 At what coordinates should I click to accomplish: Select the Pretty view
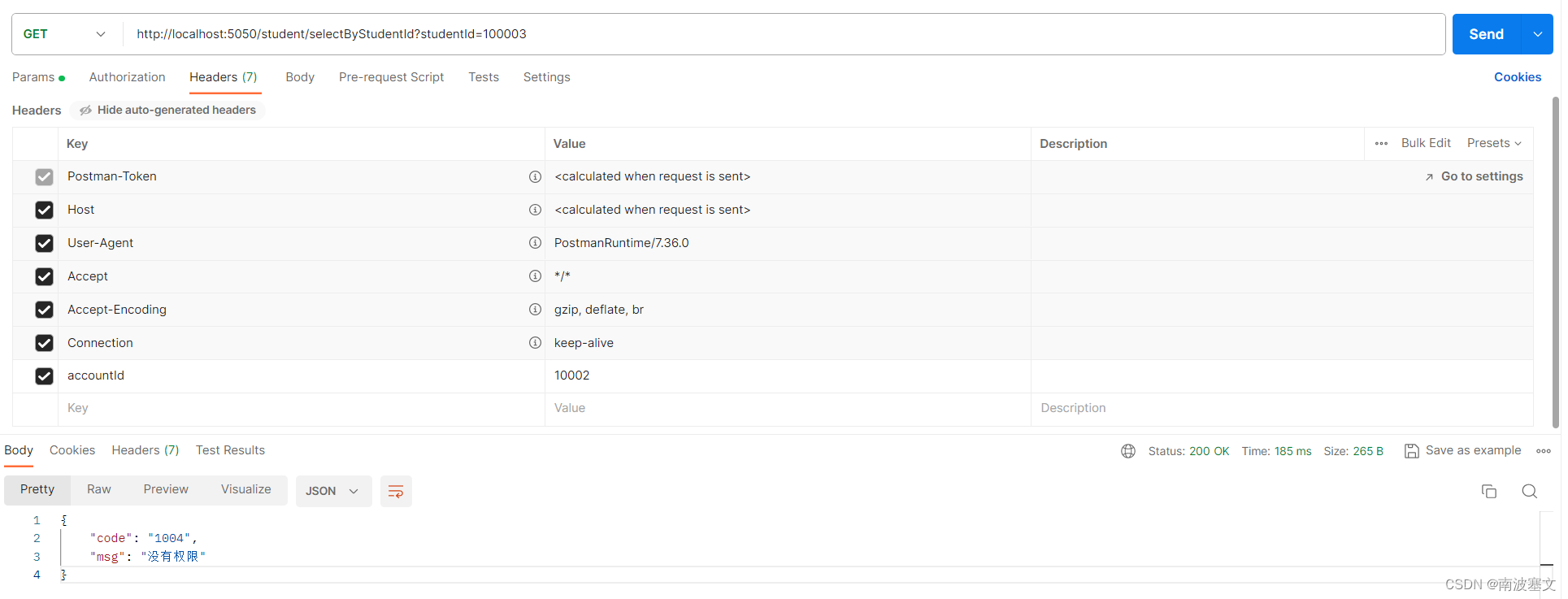pyautogui.click(x=37, y=489)
